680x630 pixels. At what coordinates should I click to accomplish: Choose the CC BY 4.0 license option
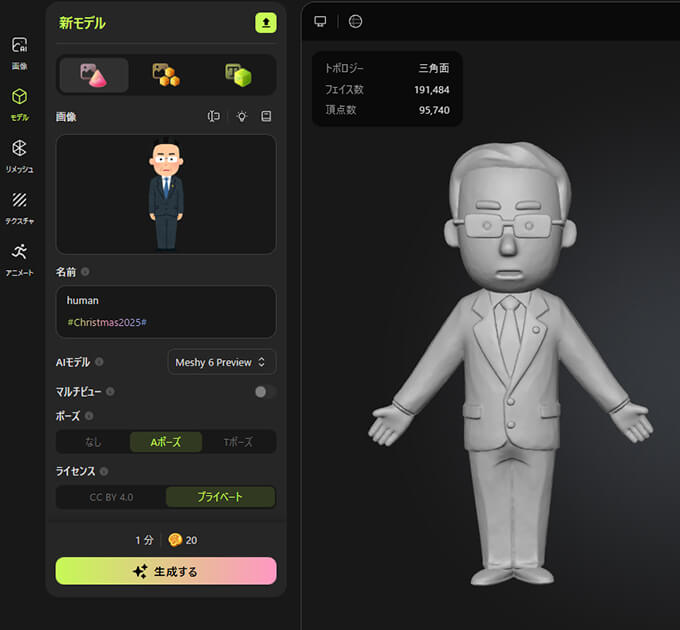click(x=111, y=497)
